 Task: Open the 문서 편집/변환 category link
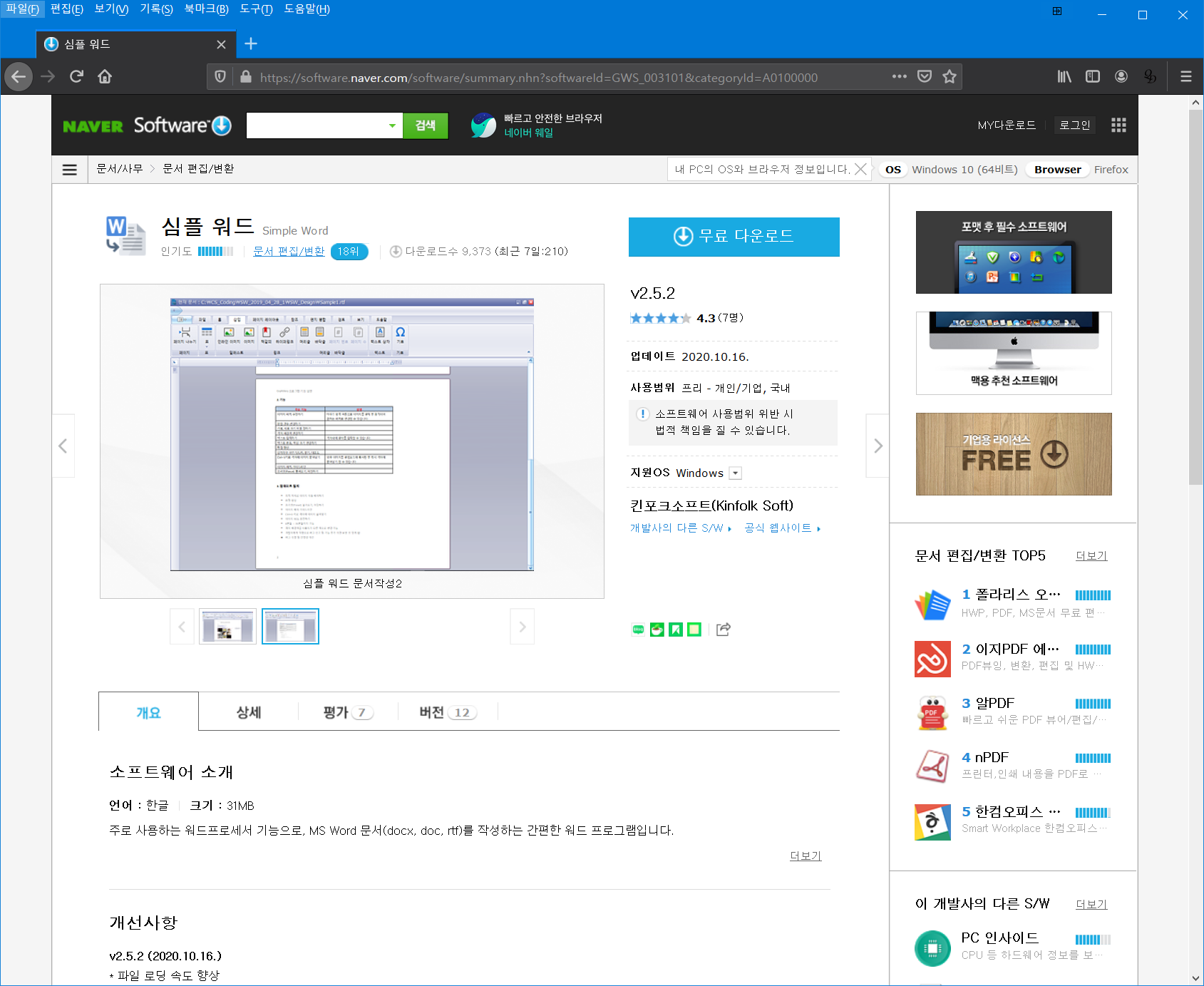[289, 251]
